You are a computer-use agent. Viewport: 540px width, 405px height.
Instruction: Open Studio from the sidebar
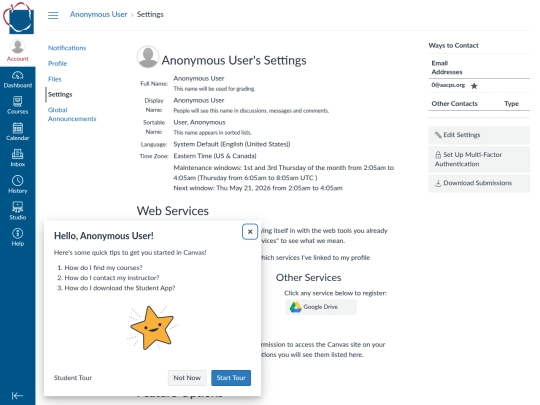18,211
